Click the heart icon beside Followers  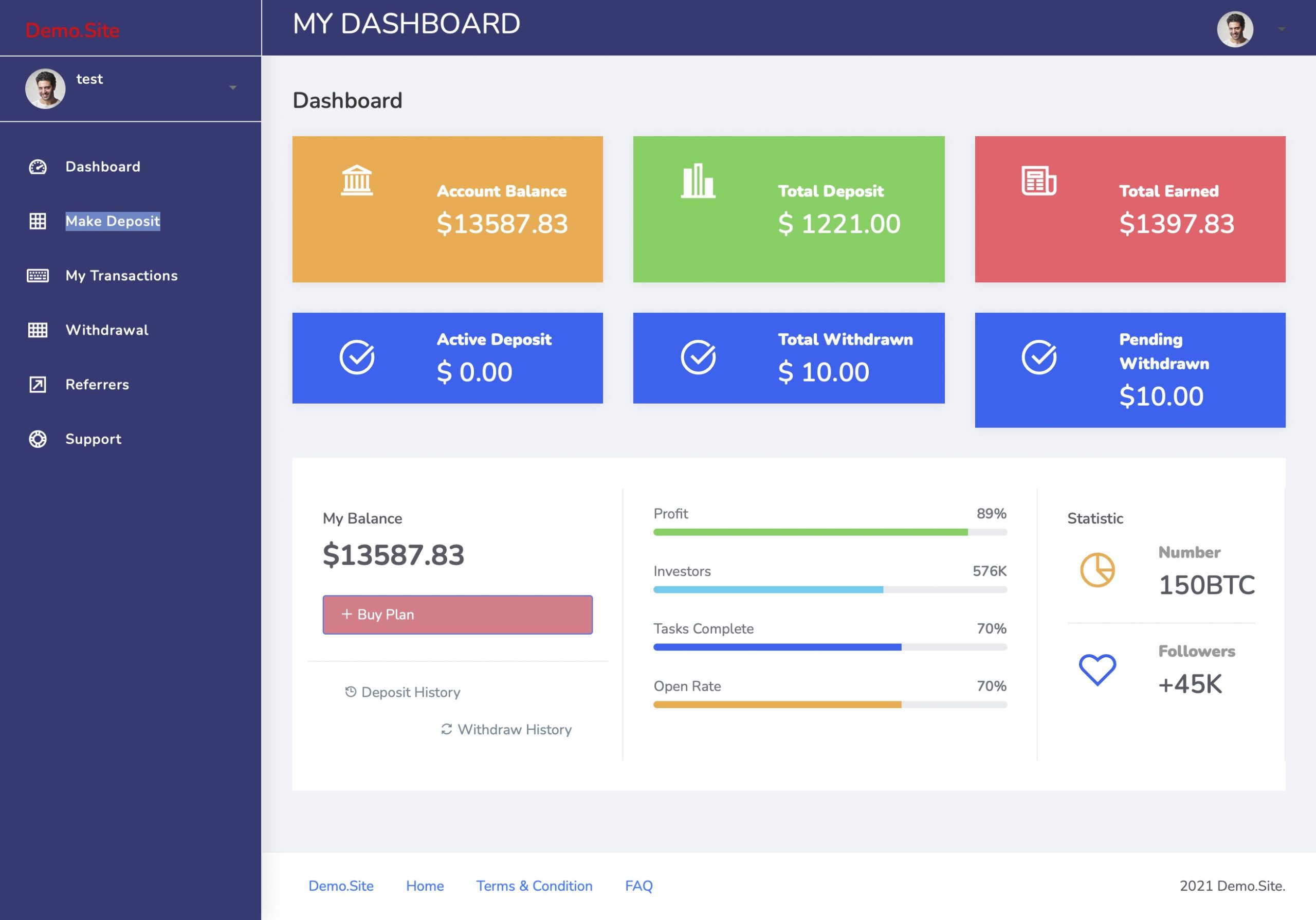1097,669
